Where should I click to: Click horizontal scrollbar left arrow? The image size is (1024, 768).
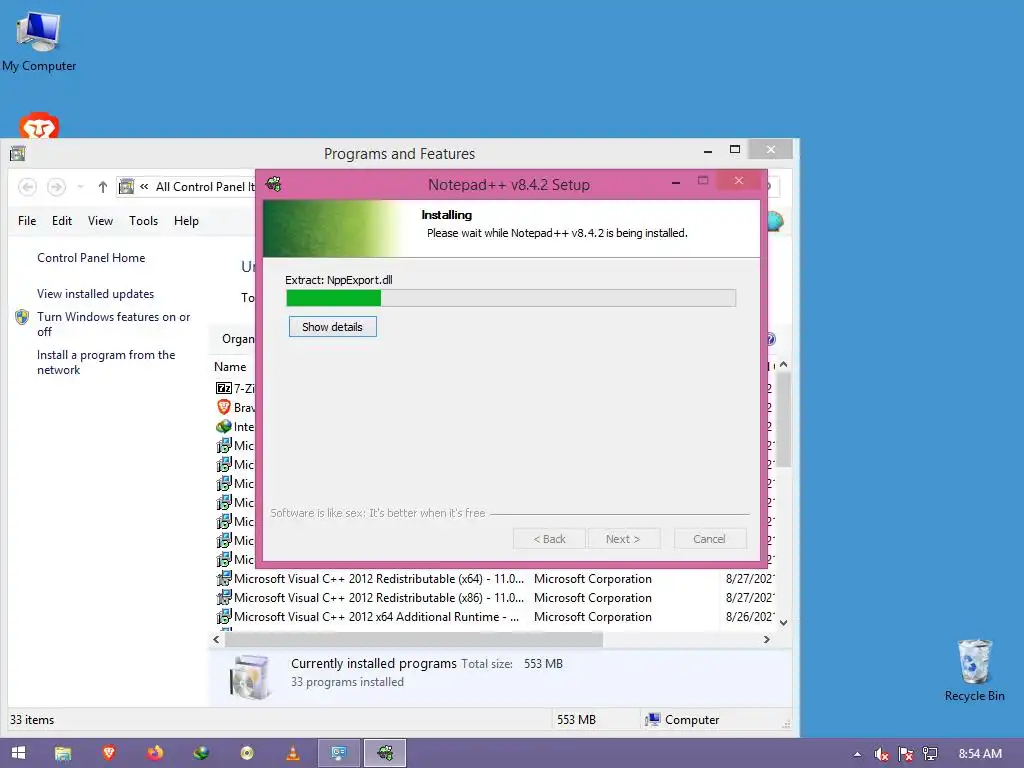pos(216,639)
